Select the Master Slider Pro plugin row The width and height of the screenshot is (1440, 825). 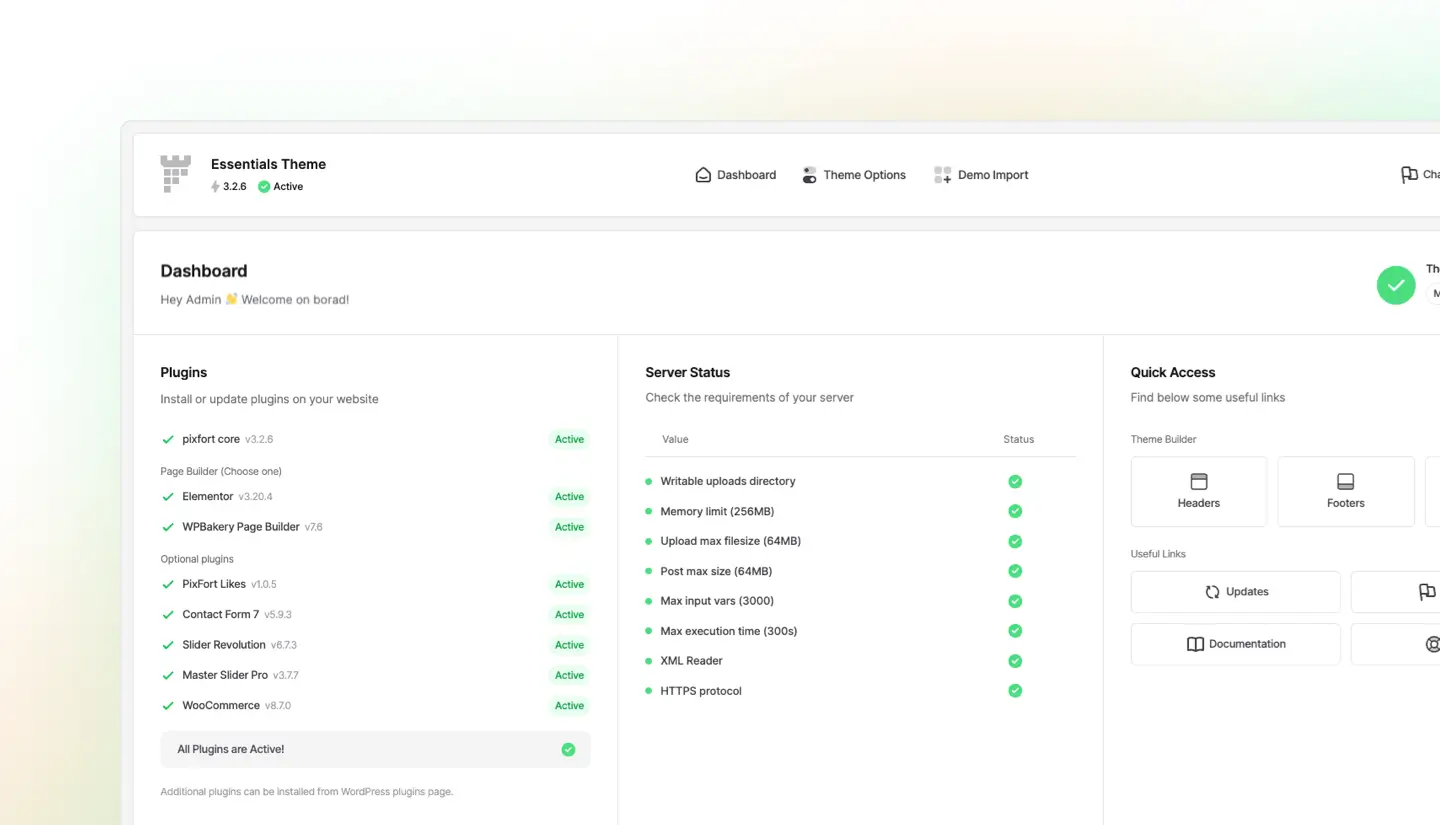coord(375,675)
